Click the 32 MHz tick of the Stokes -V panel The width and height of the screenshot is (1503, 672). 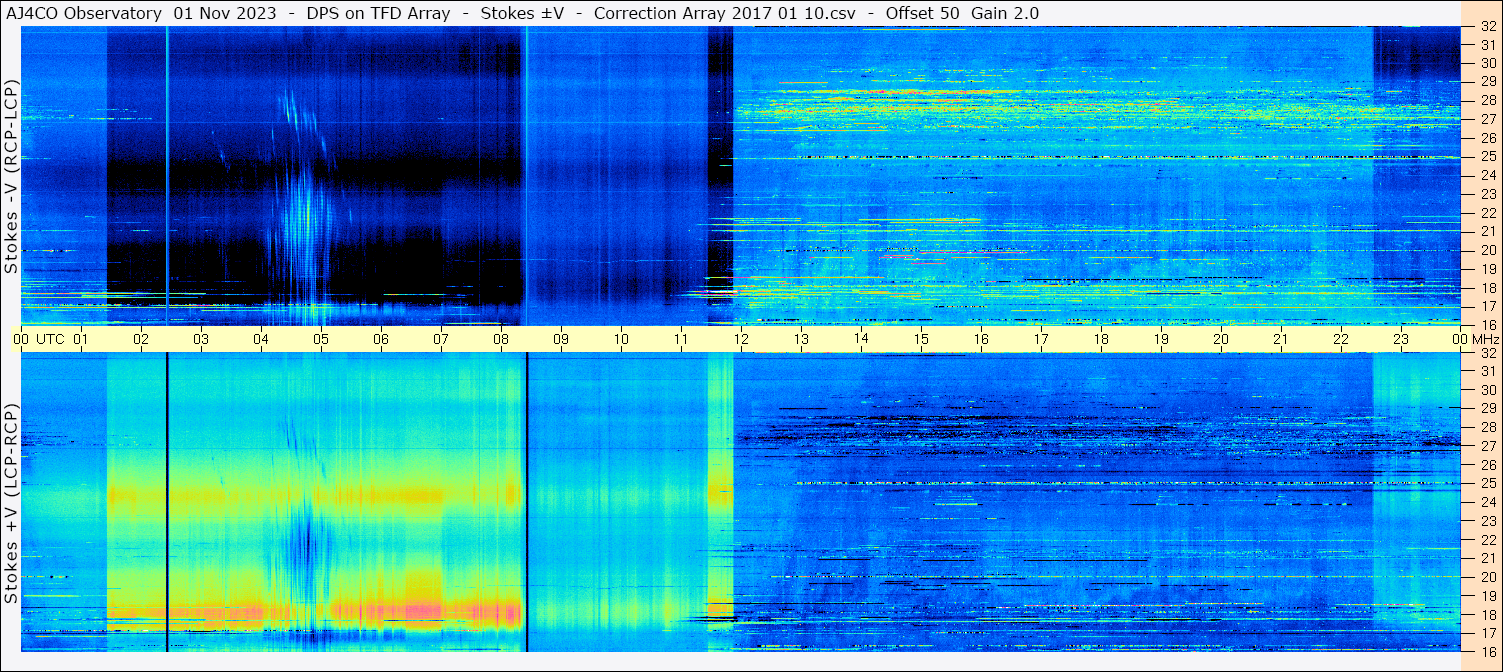(x=1487, y=27)
